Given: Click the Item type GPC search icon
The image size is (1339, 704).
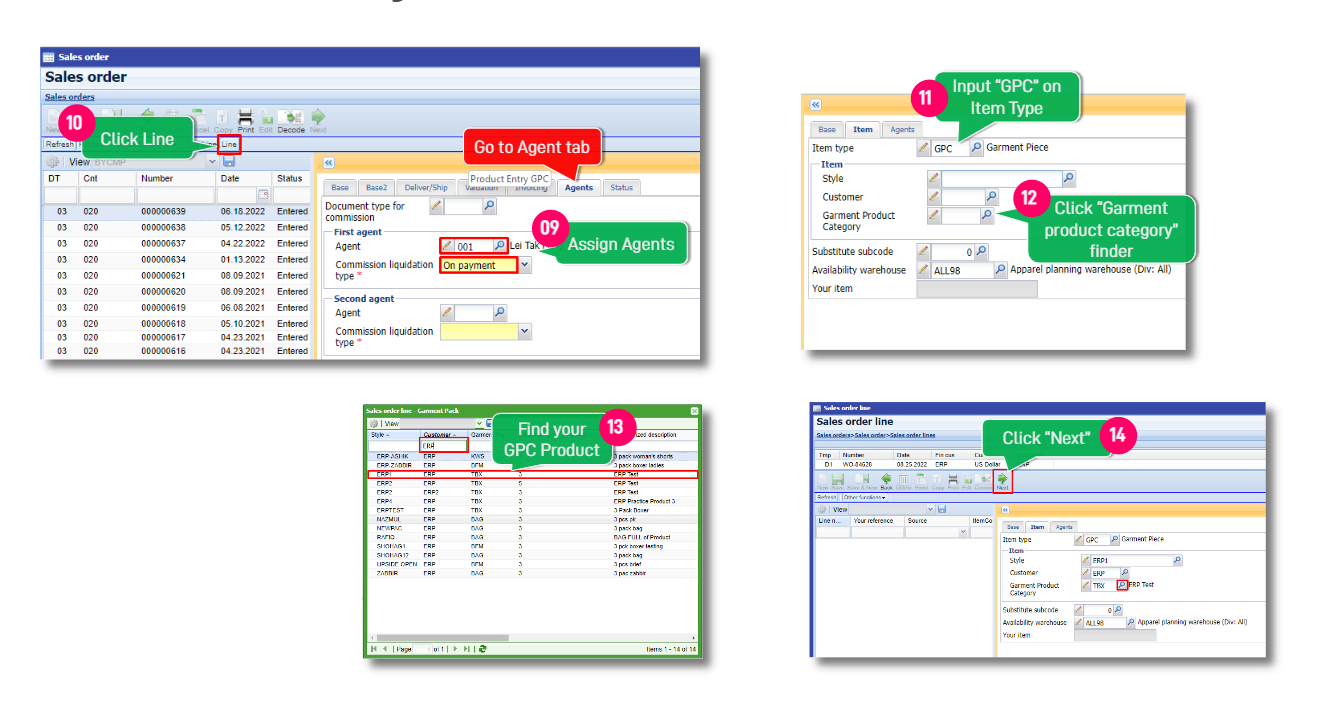Looking at the screenshot, I should click(976, 148).
